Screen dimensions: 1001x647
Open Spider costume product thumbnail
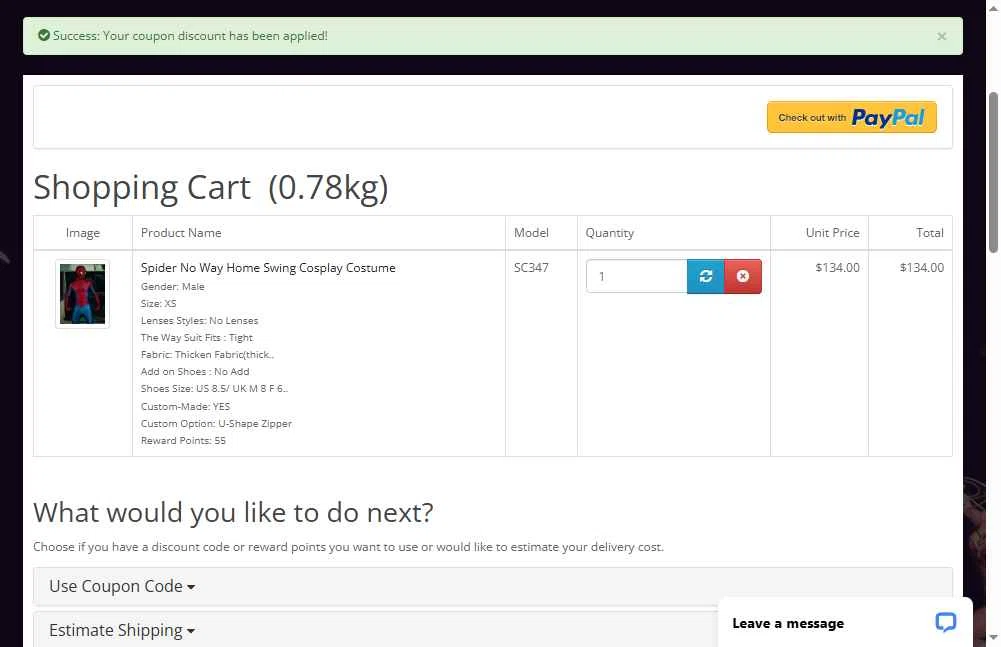pyautogui.click(x=82, y=294)
